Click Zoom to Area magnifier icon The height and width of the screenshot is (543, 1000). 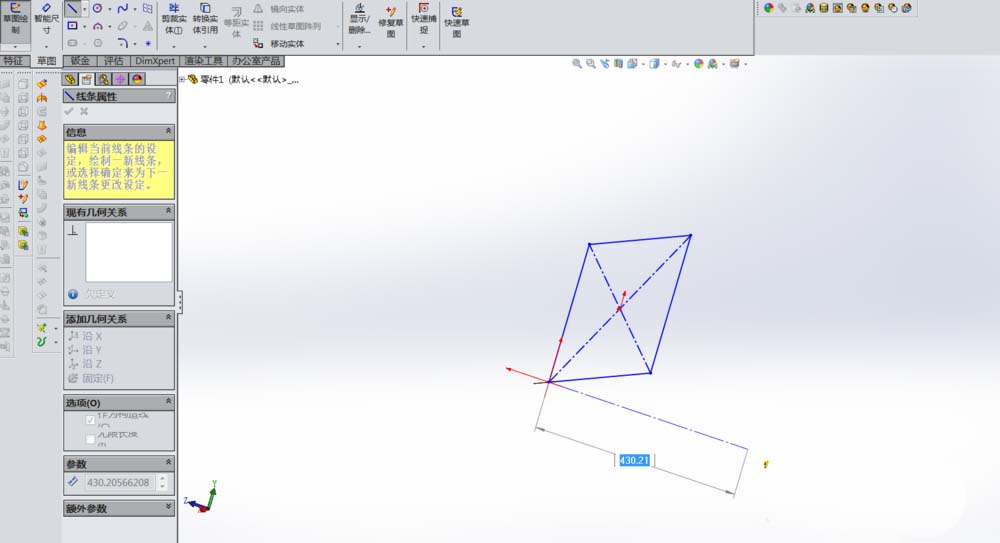click(591, 64)
